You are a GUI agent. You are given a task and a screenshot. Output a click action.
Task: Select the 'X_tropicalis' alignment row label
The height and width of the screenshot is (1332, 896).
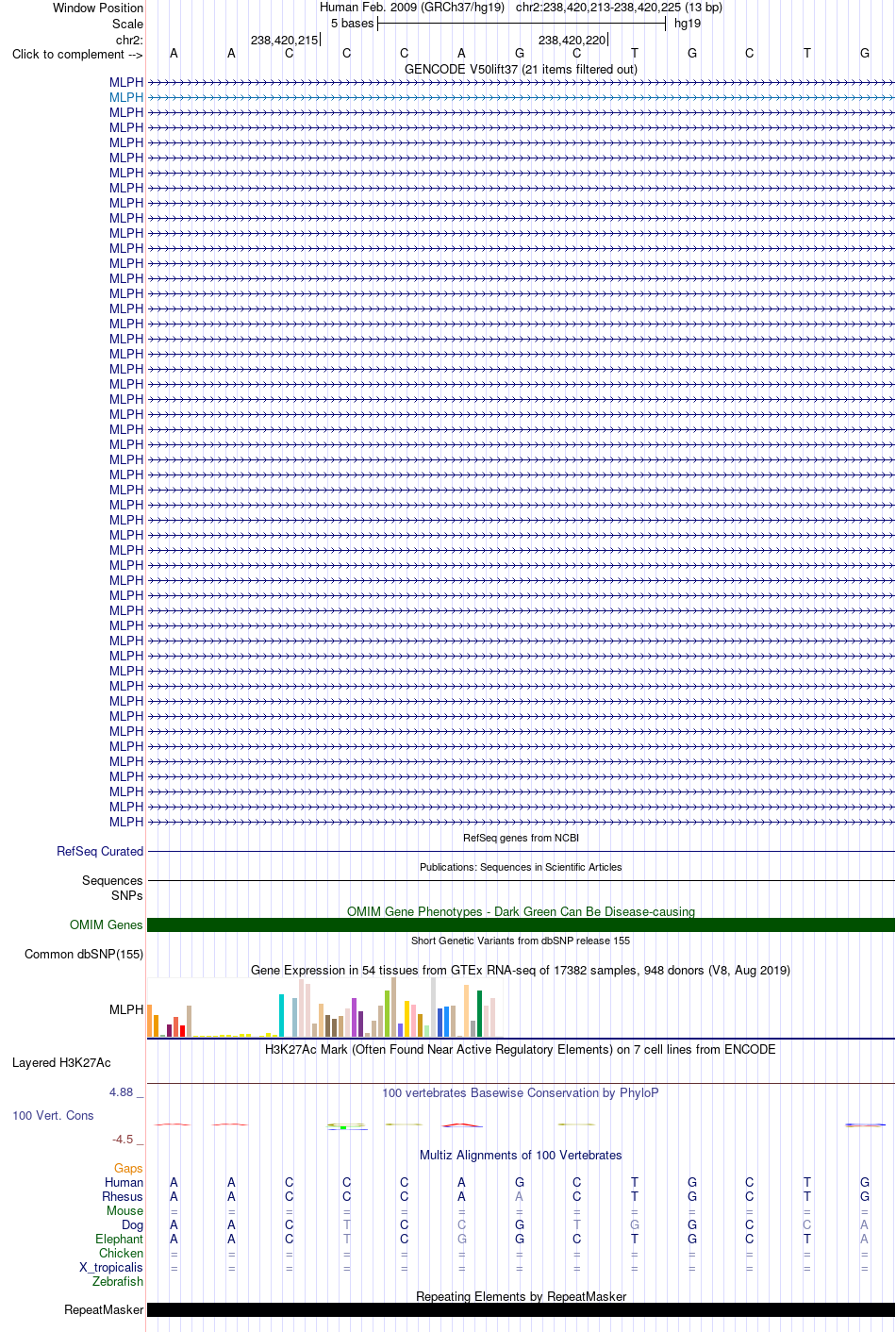coord(111,1267)
